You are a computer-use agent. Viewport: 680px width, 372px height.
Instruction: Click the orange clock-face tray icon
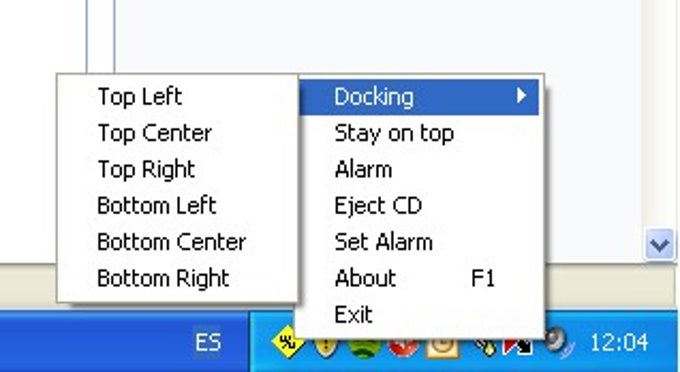pyautogui.click(x=442, y=349)
